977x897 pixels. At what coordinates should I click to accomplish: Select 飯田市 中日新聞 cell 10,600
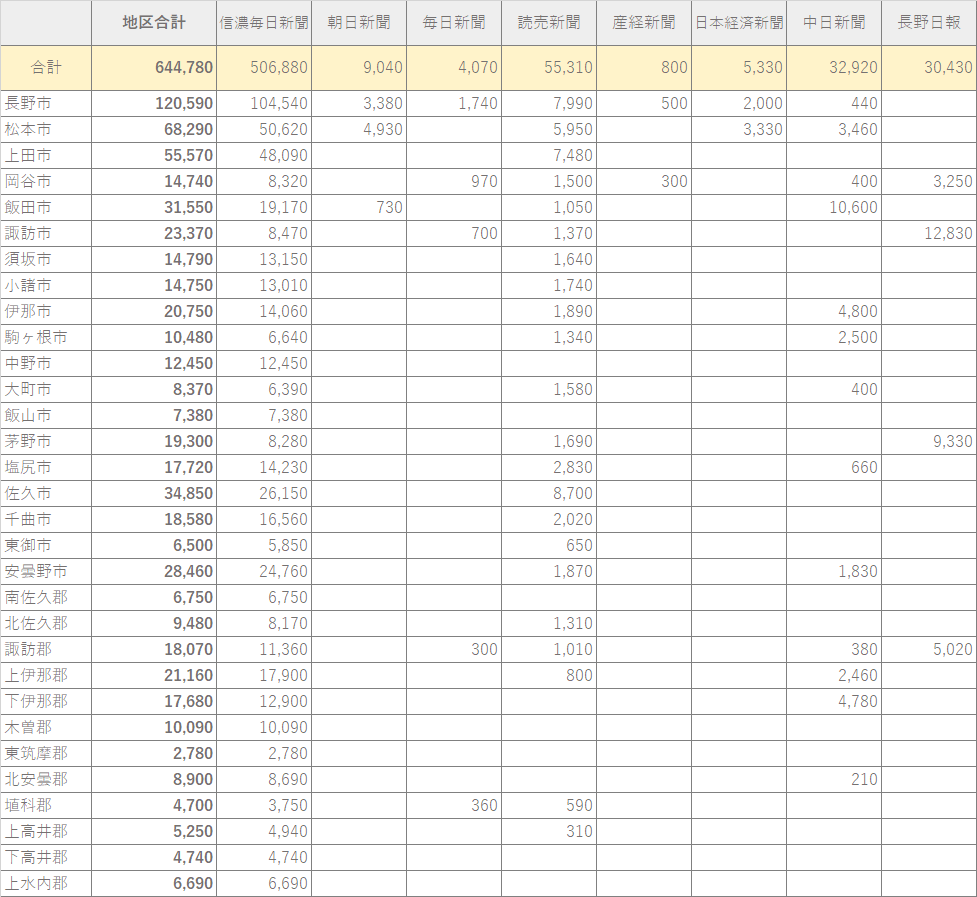pyautogui.click(x=834, y=207)
